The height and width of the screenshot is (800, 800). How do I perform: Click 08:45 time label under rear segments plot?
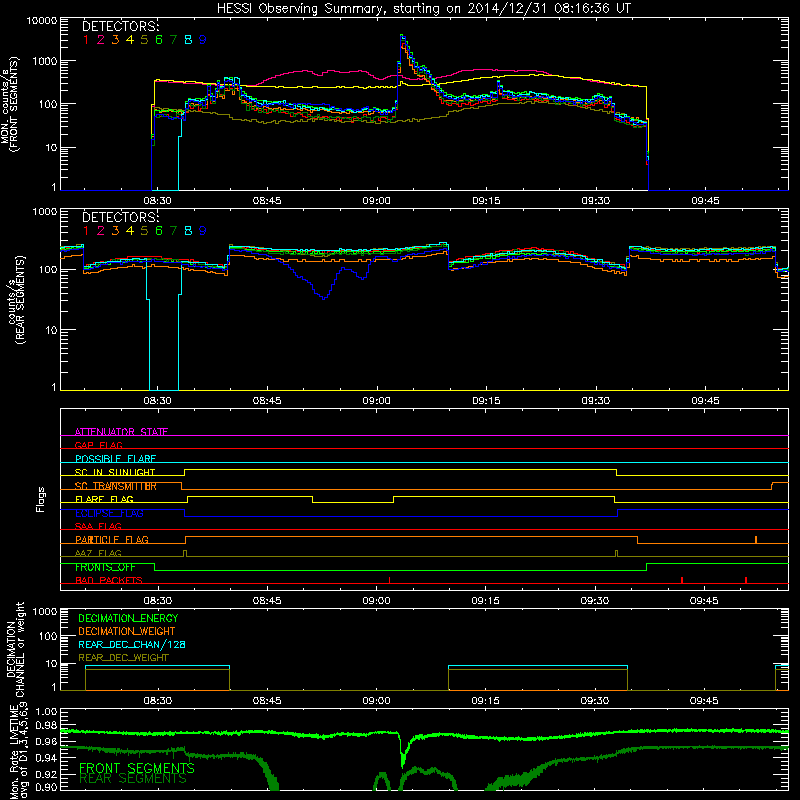click(x=267, y=401)
